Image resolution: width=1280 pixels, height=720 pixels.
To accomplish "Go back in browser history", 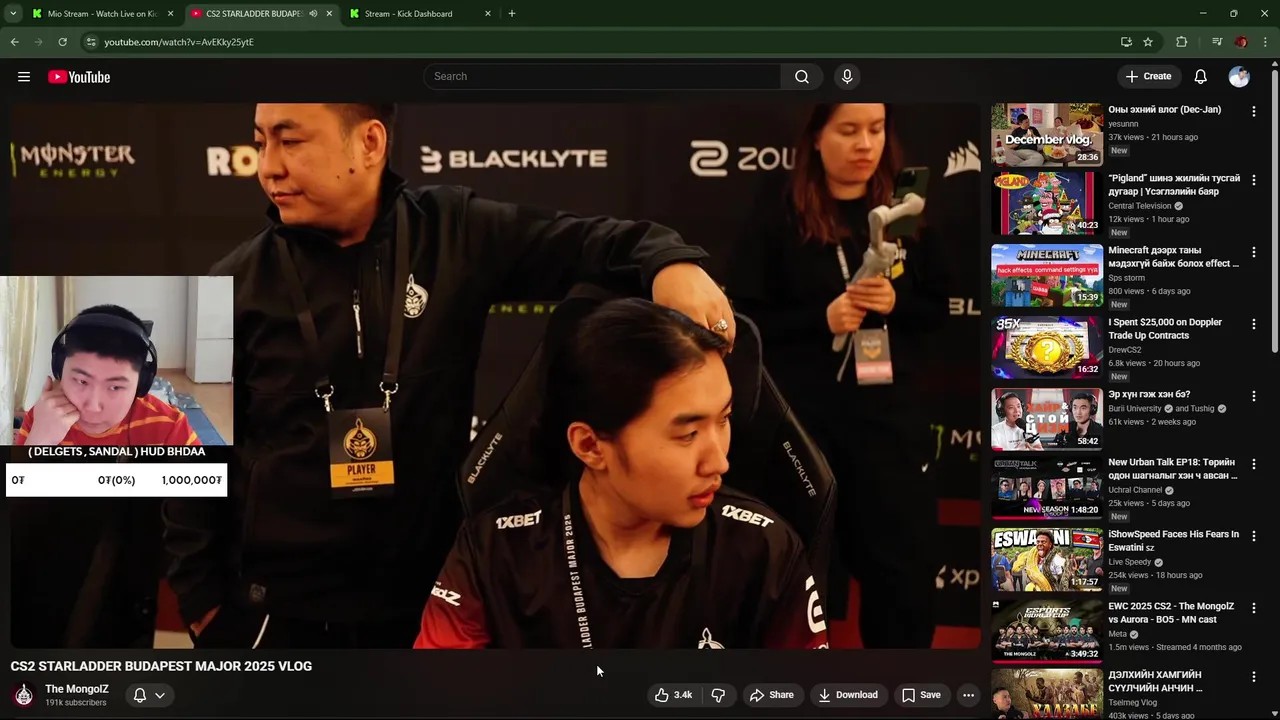I will tap(14, 42).
